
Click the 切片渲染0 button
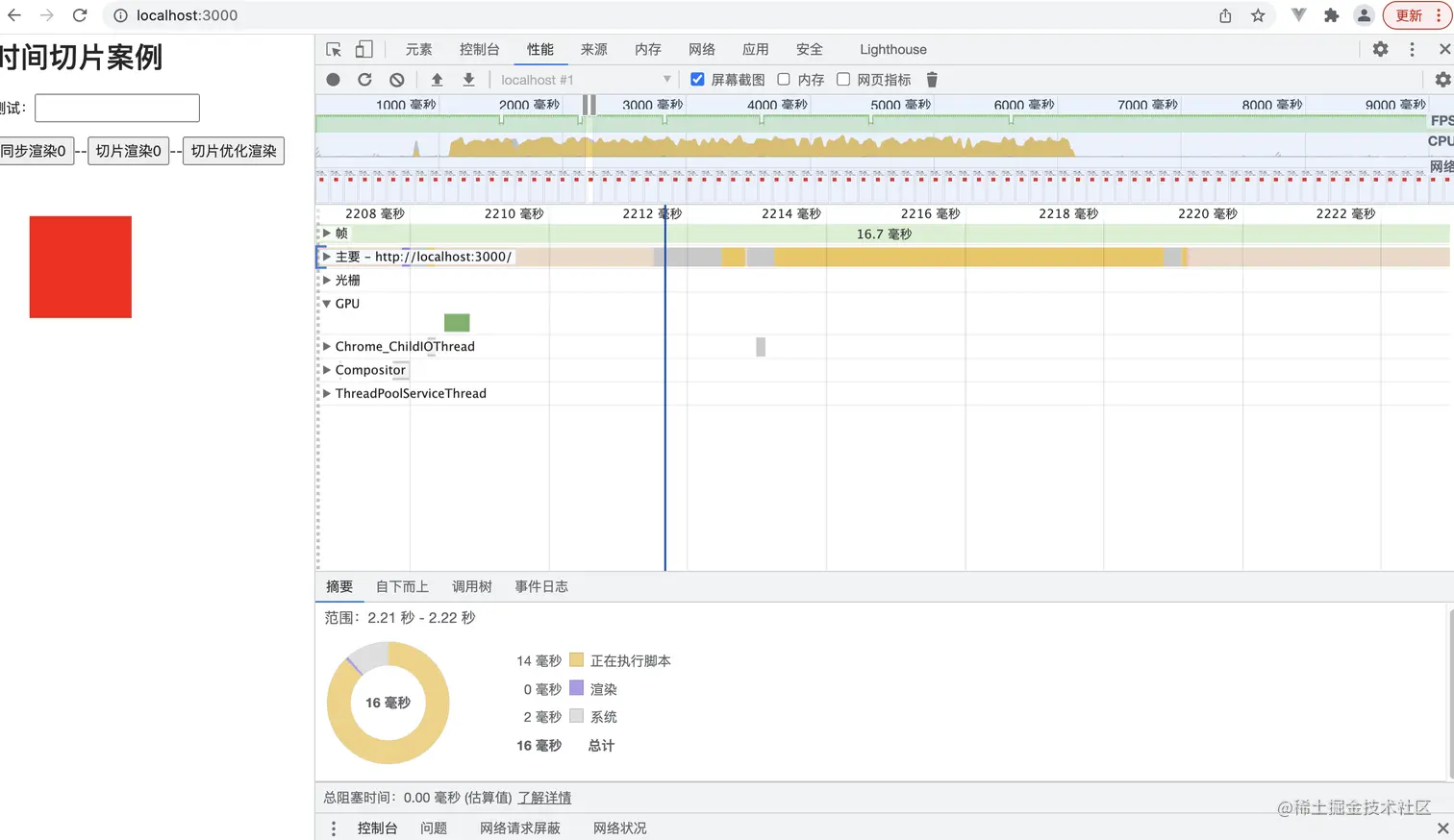coord(128,151)
